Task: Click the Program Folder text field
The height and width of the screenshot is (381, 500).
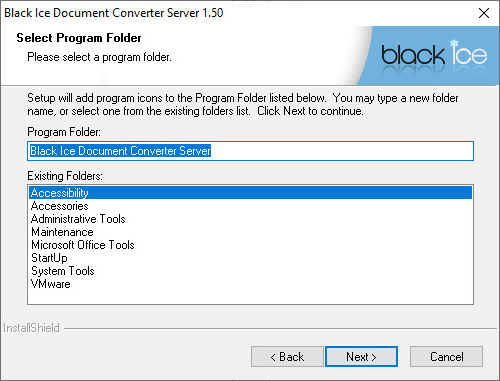Action: 250,151
